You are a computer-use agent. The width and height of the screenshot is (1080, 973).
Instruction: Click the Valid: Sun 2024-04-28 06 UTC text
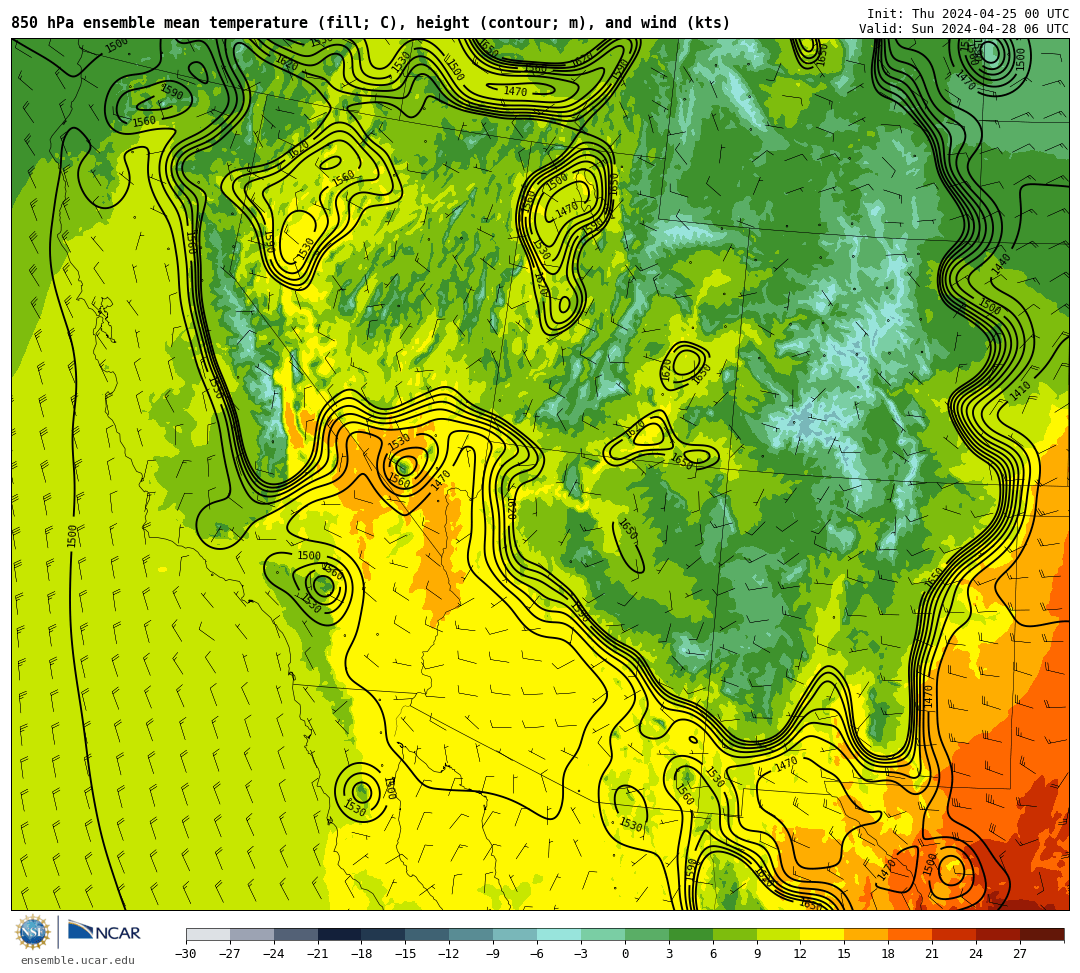click(x=964, y=29)
